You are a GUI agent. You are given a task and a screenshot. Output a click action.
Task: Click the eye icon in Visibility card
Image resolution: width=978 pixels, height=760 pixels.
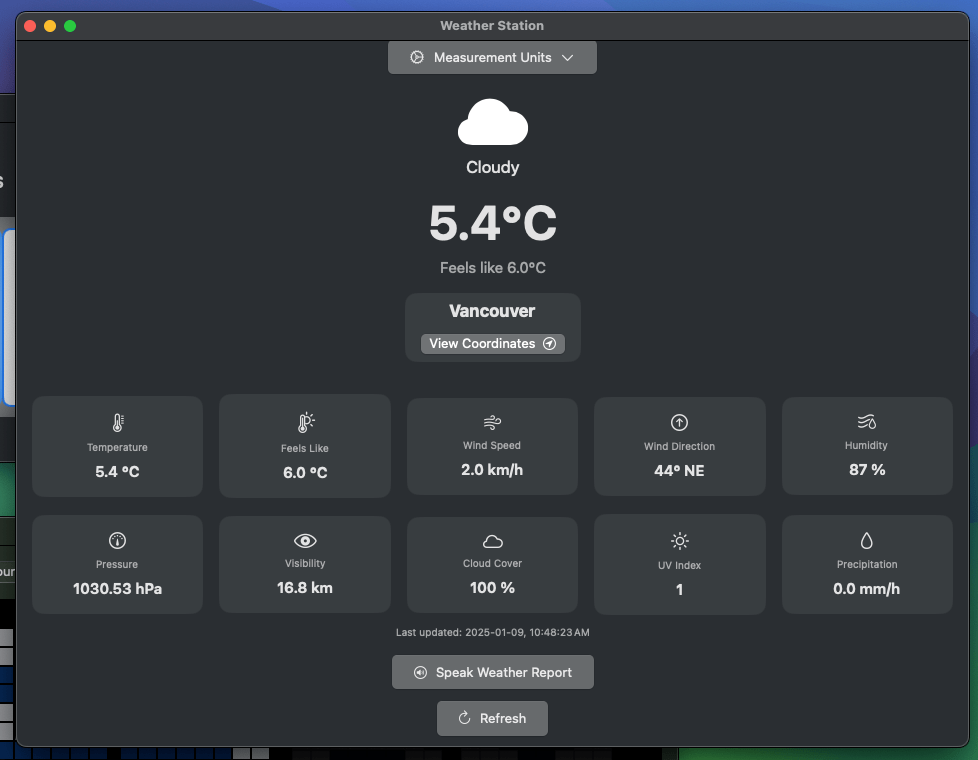(305, 540)
